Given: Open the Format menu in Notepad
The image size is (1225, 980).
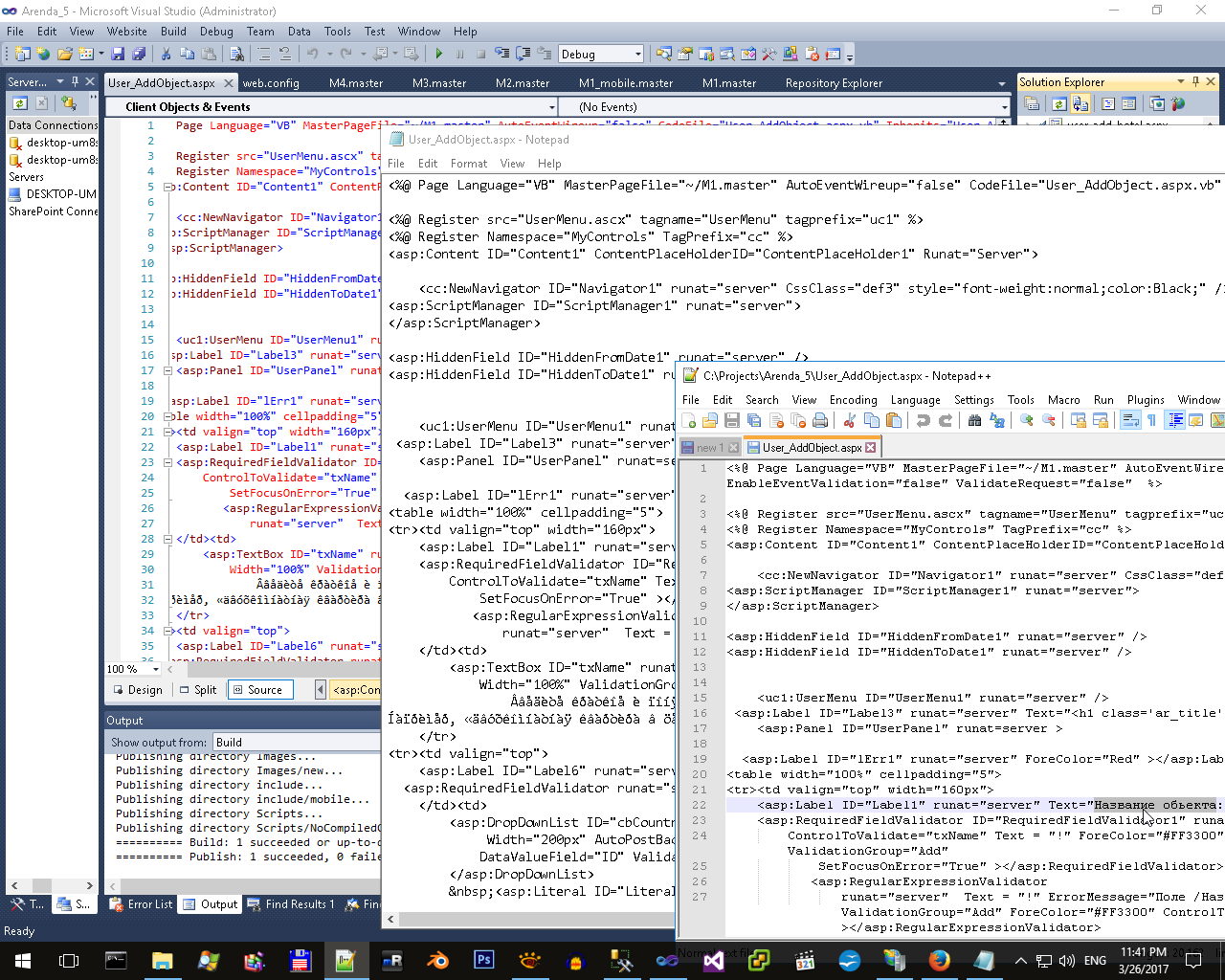Looking at the screenshot, I should click(469, 164).
